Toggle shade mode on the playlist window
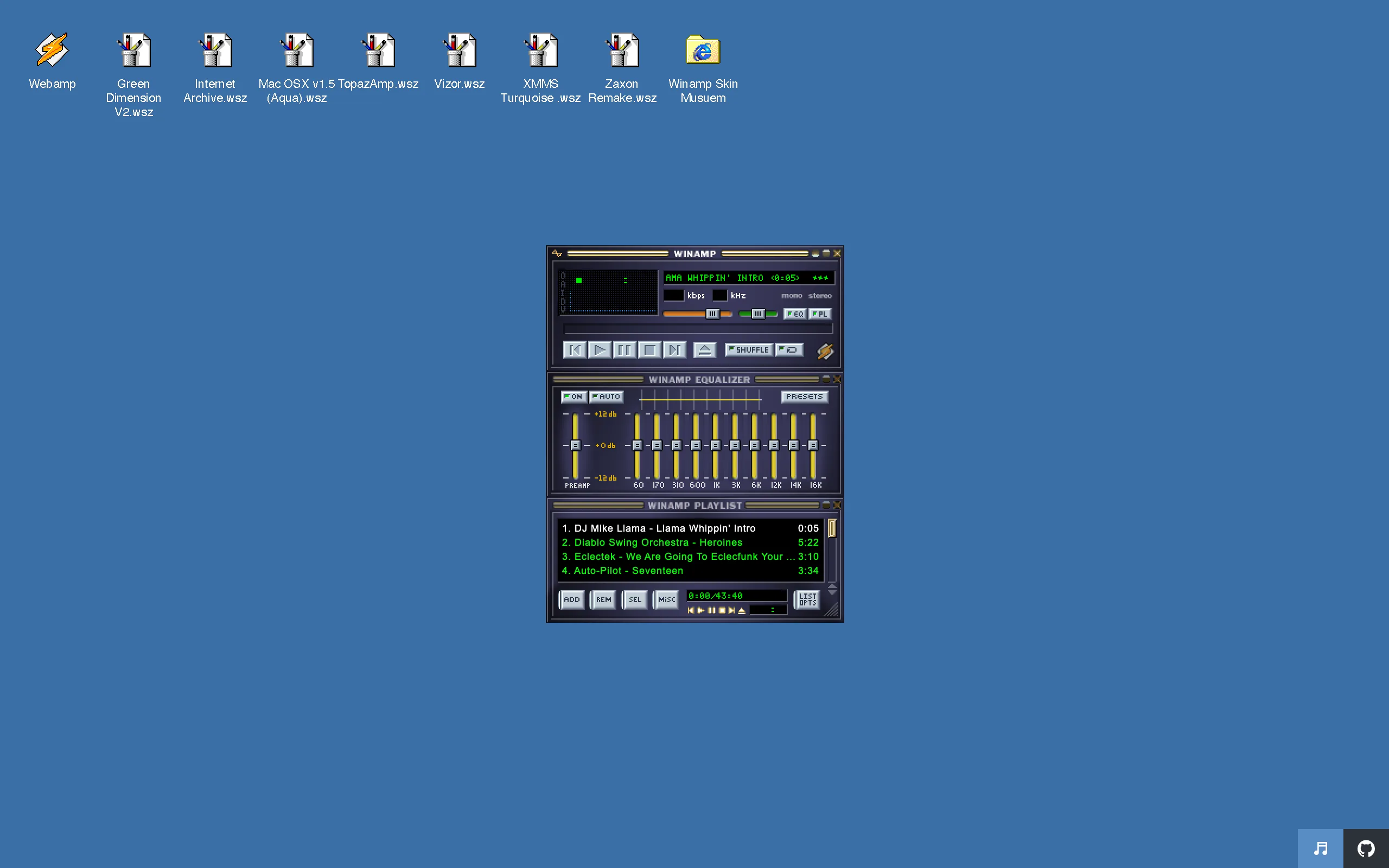This screenshot has width=1389, height=868. pyautogui.click(x=826, y=505)
